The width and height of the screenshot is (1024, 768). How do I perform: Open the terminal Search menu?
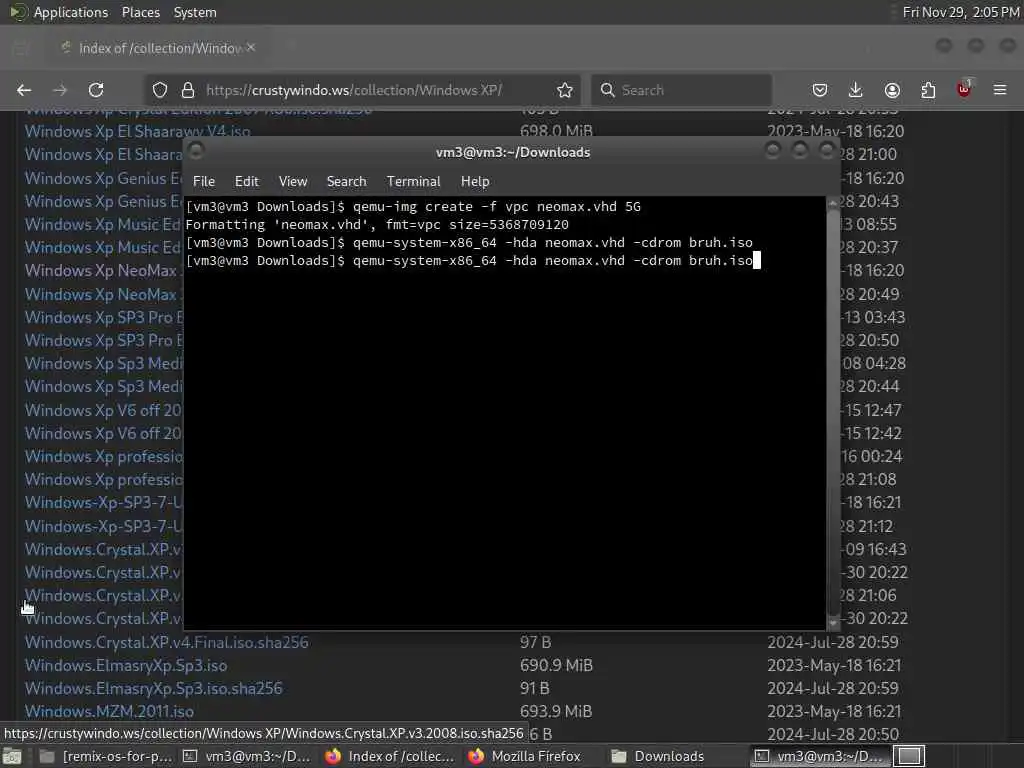[346, 182]
